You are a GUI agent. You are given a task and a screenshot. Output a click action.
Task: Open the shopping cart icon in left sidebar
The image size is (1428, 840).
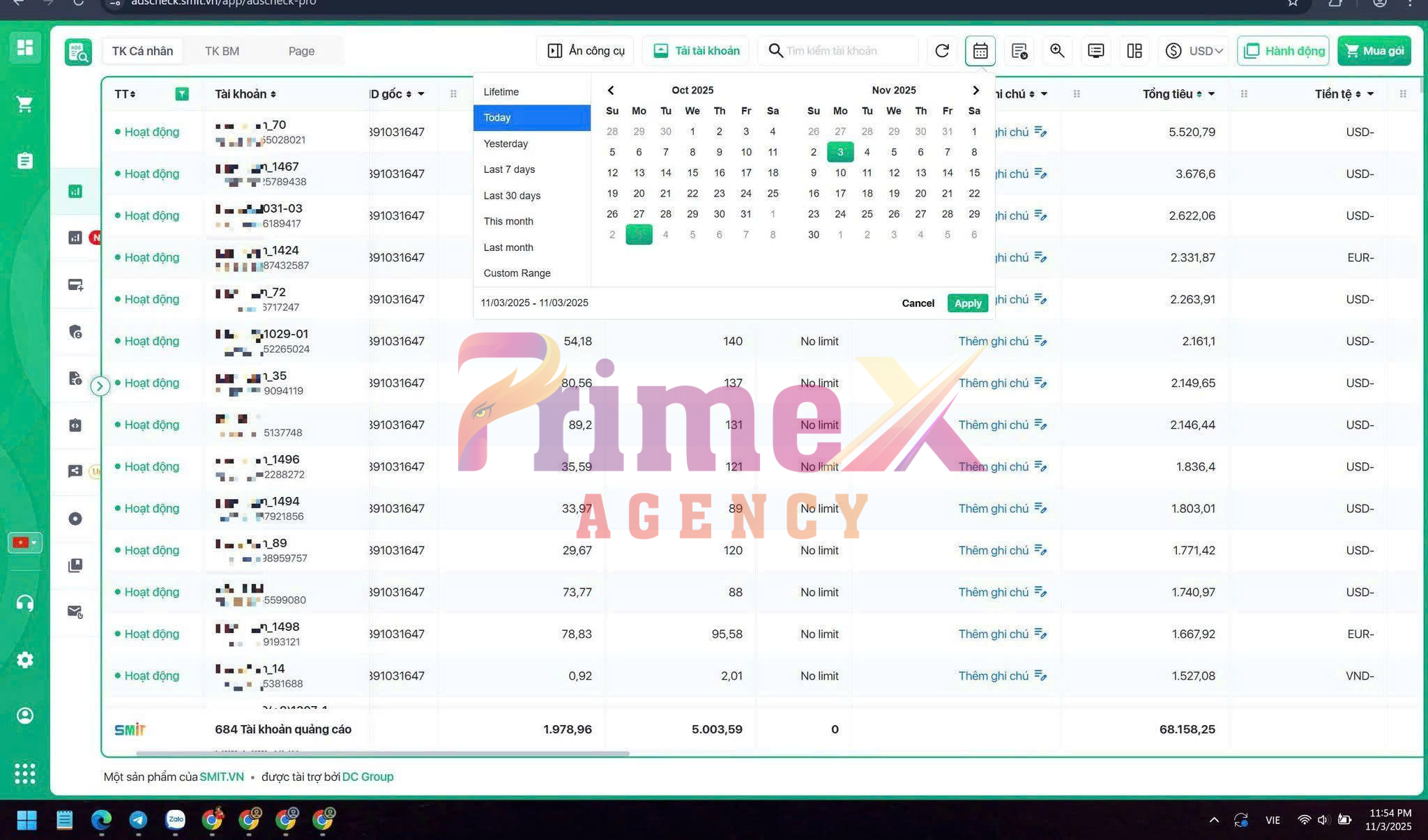(25, 105)
